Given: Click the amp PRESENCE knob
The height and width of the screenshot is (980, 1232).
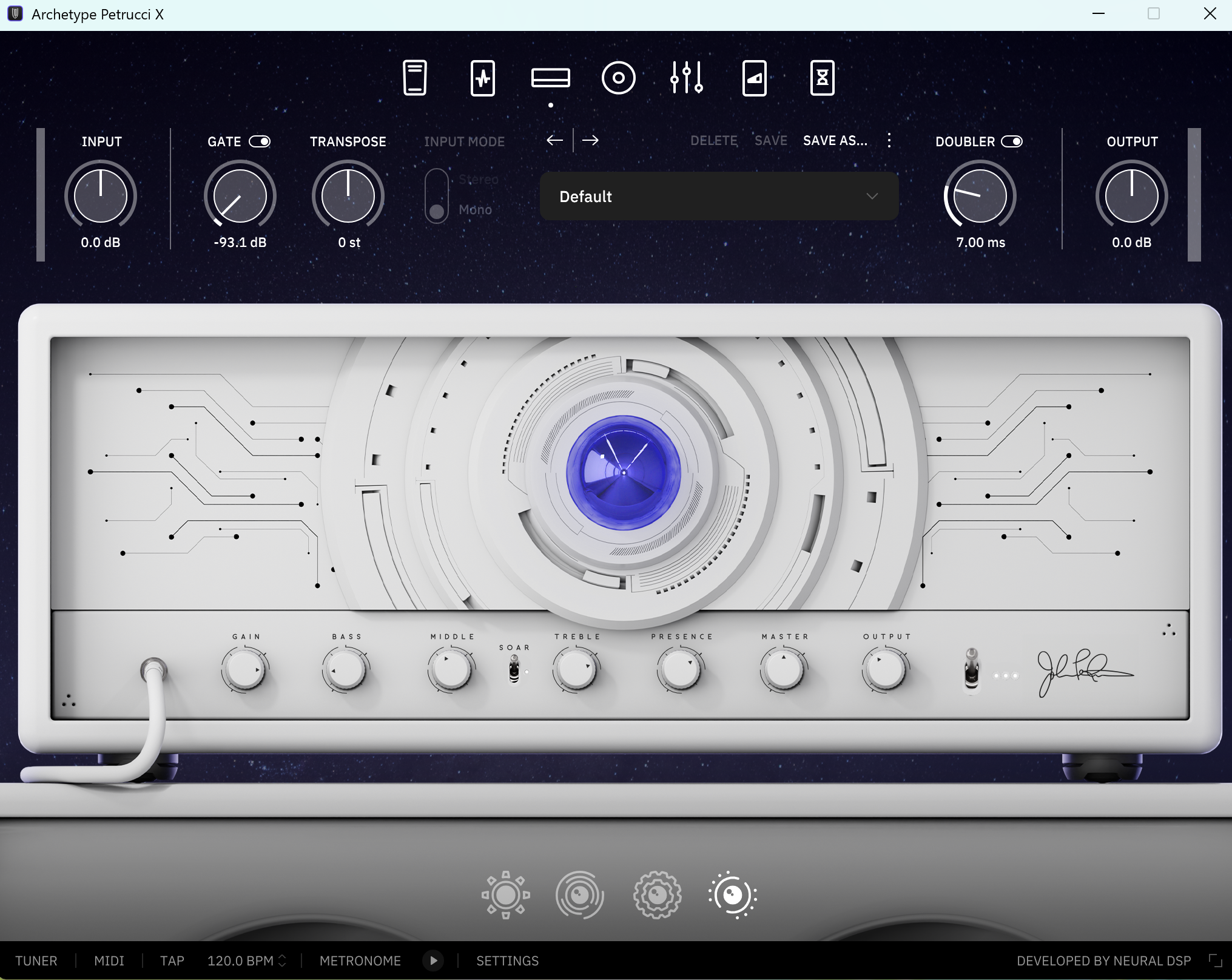Looking at the screenshot, I should [681, 670].
